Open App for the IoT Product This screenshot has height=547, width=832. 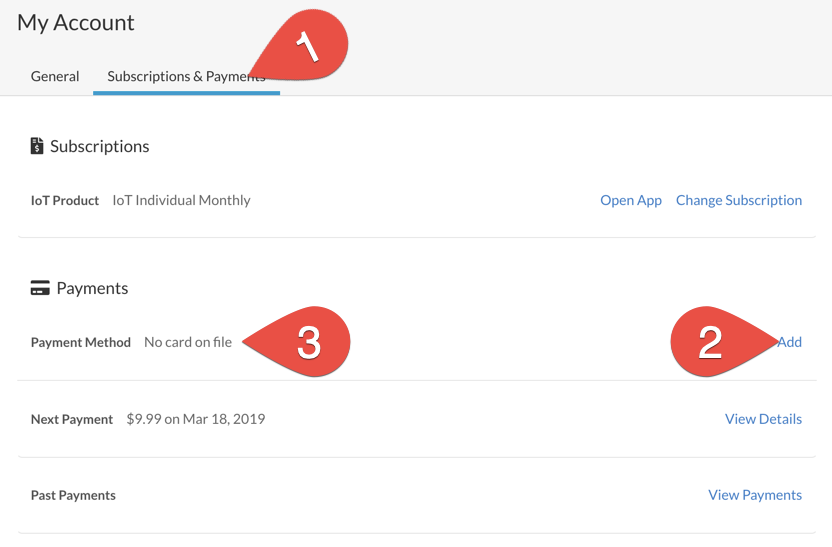point(630,200)
